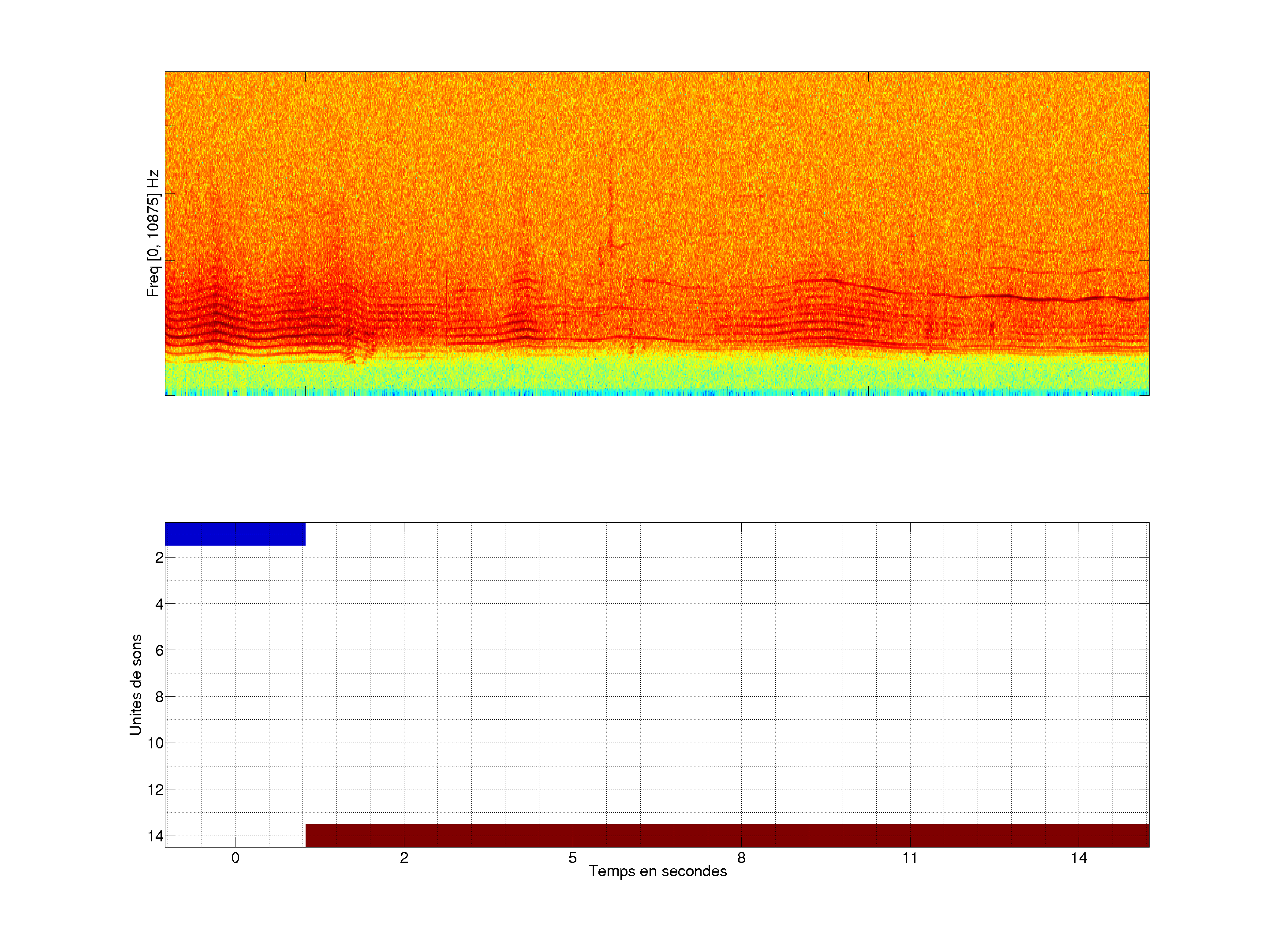Click x-axis tick label 14
The image size is (1270, 952).
pyautogui.click(x=1079, y=858)
